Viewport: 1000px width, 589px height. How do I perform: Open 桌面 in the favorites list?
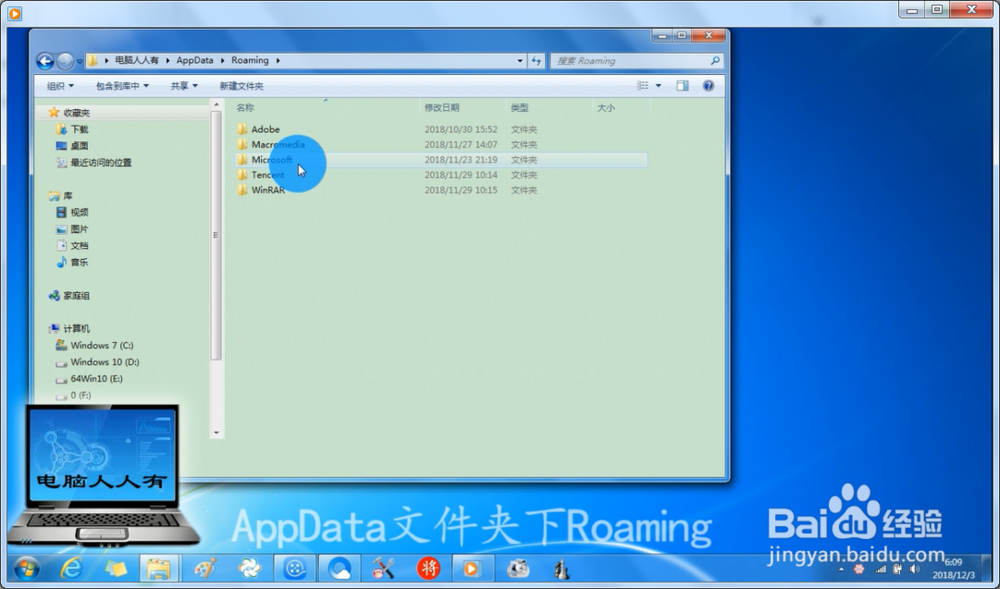click(x=79, y=145)
